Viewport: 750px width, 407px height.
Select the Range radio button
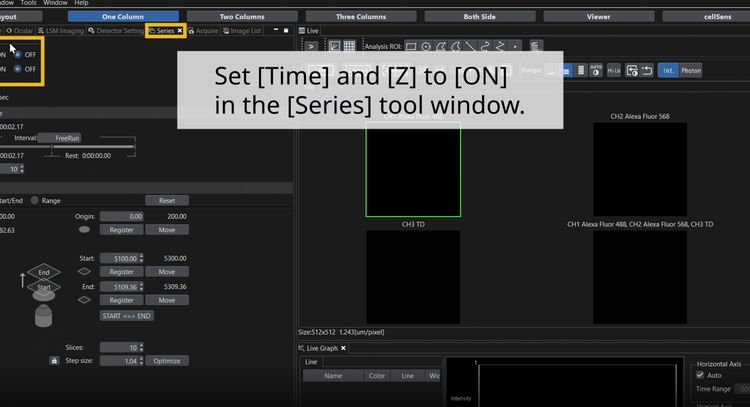click(x=35, y=200)
